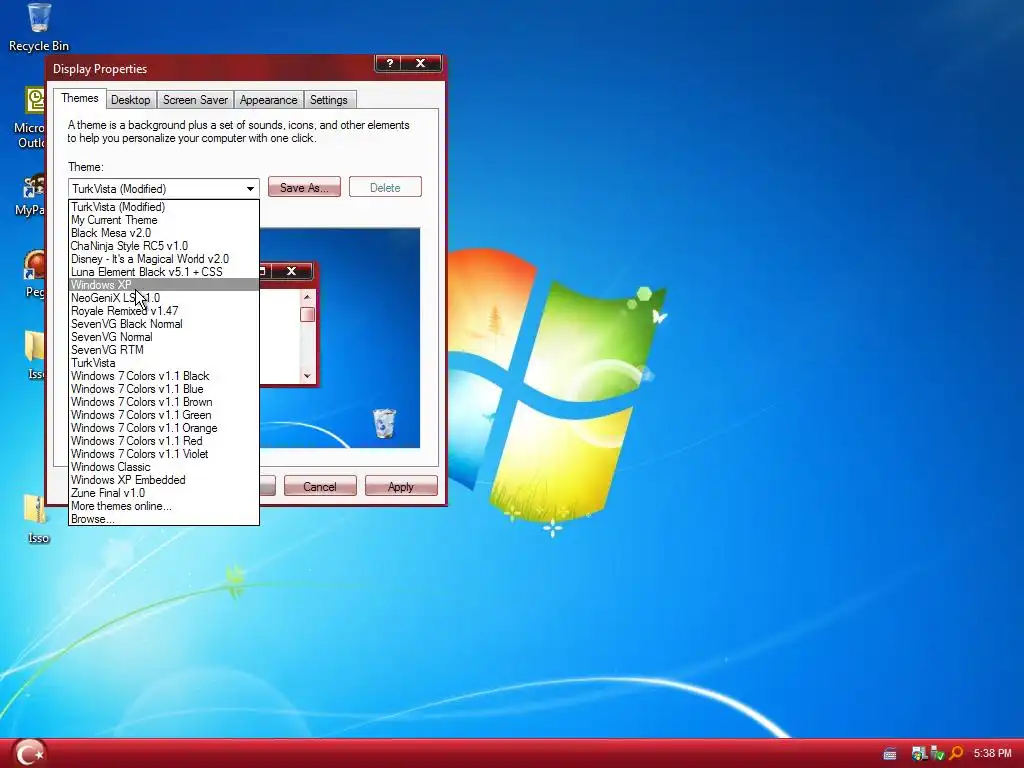The width and height of the screenshot is (1024, 768).
Task: Switch to the Desktop tab
Action: point(131,100)
